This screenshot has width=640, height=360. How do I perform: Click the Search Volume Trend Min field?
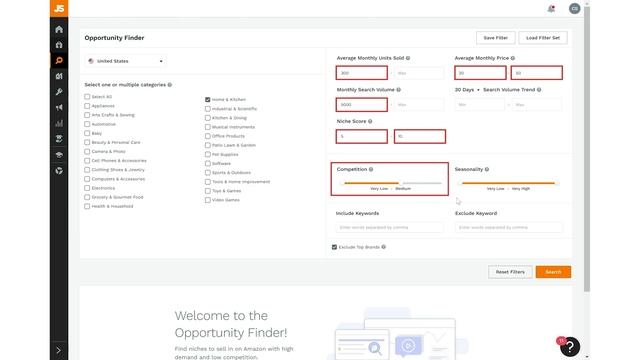point(480,105)
